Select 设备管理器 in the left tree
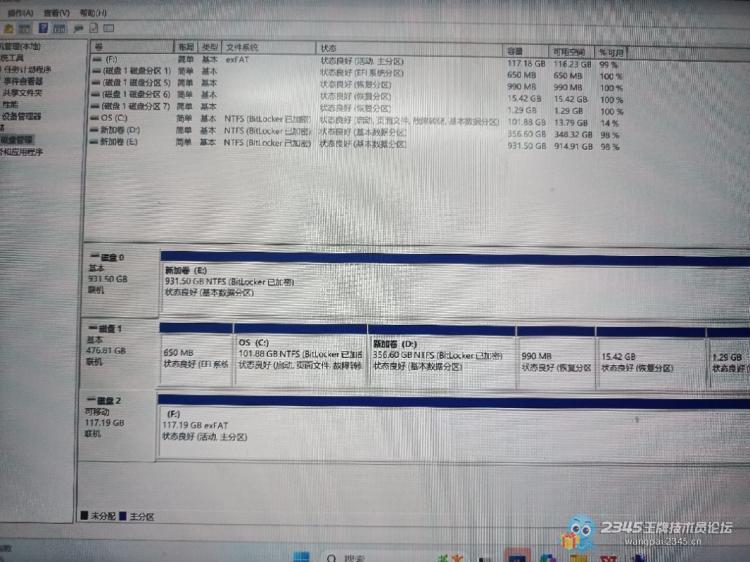This screenshot has height=562, width=750. [20, 116]
